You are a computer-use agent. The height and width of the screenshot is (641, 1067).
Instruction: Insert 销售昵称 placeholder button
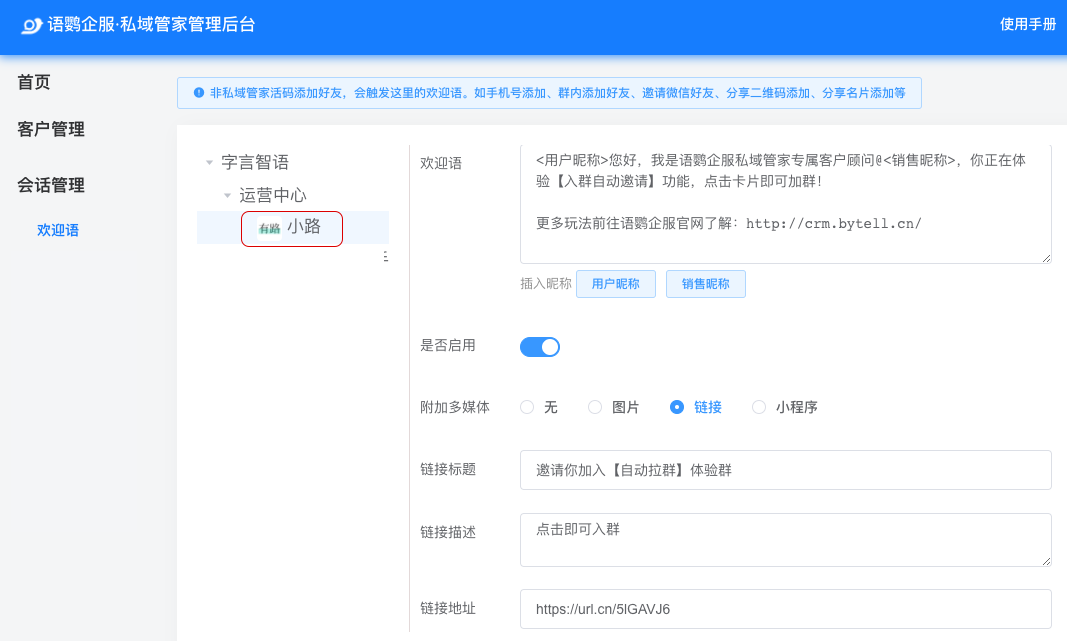(x=706, y=284)
